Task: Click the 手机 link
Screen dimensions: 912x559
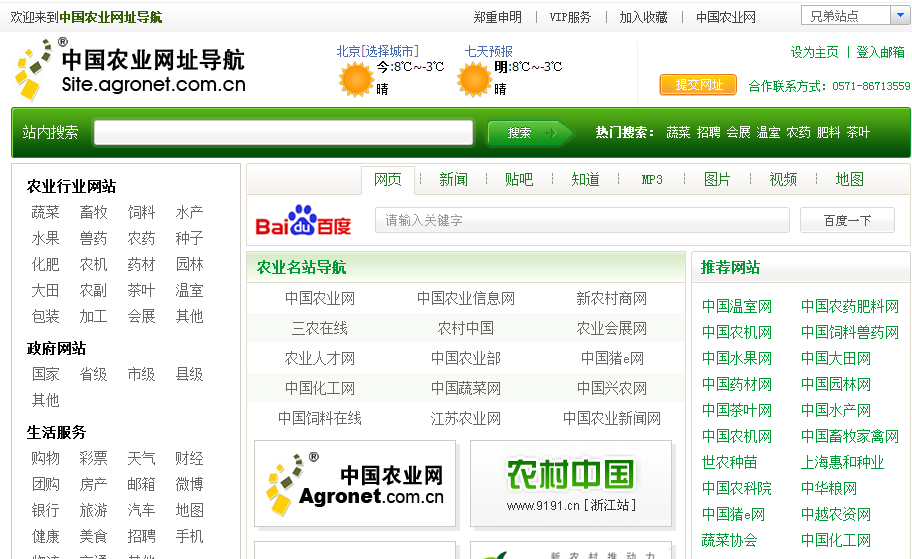Action: tap(190, 536)
